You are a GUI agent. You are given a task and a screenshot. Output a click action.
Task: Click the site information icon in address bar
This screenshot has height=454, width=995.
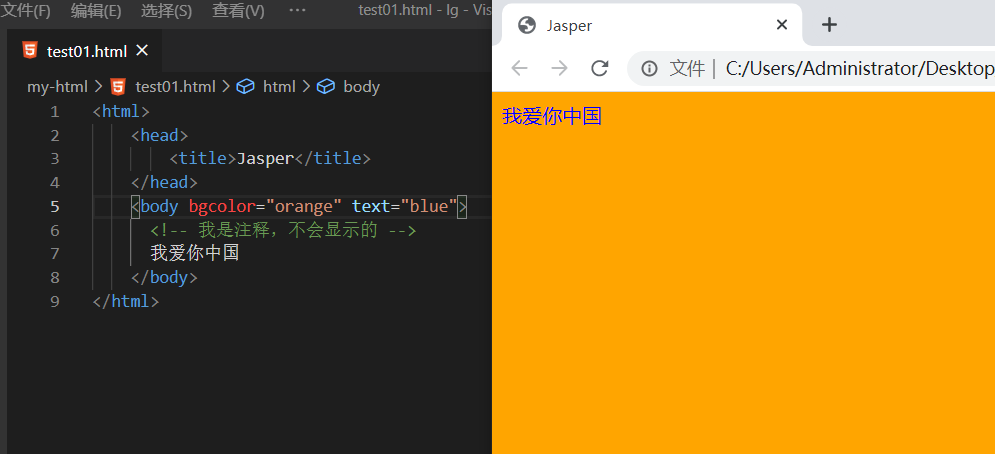tap(649, 68)
